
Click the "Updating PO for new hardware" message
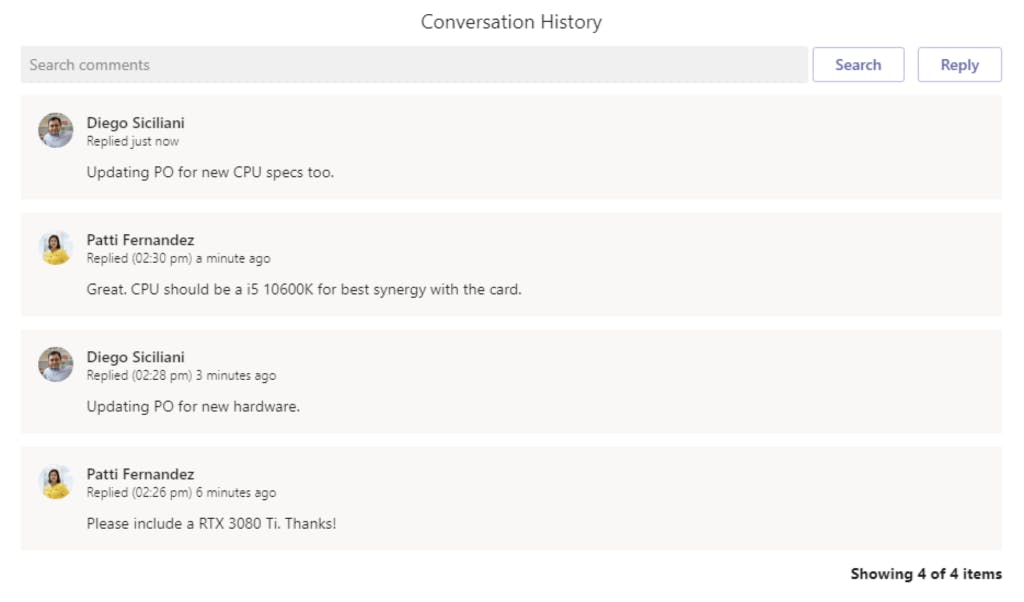pyautogui.click(x=193, y=406)
